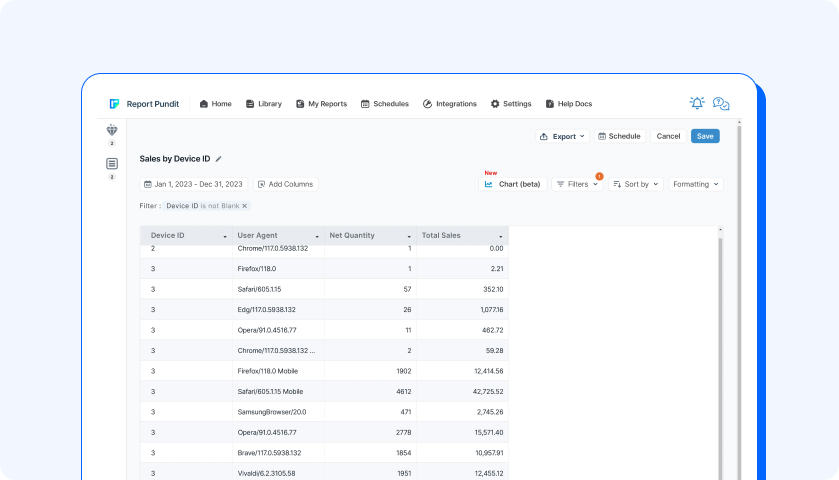
Task: Click the Cancel button
Action: tap(668, 136)
